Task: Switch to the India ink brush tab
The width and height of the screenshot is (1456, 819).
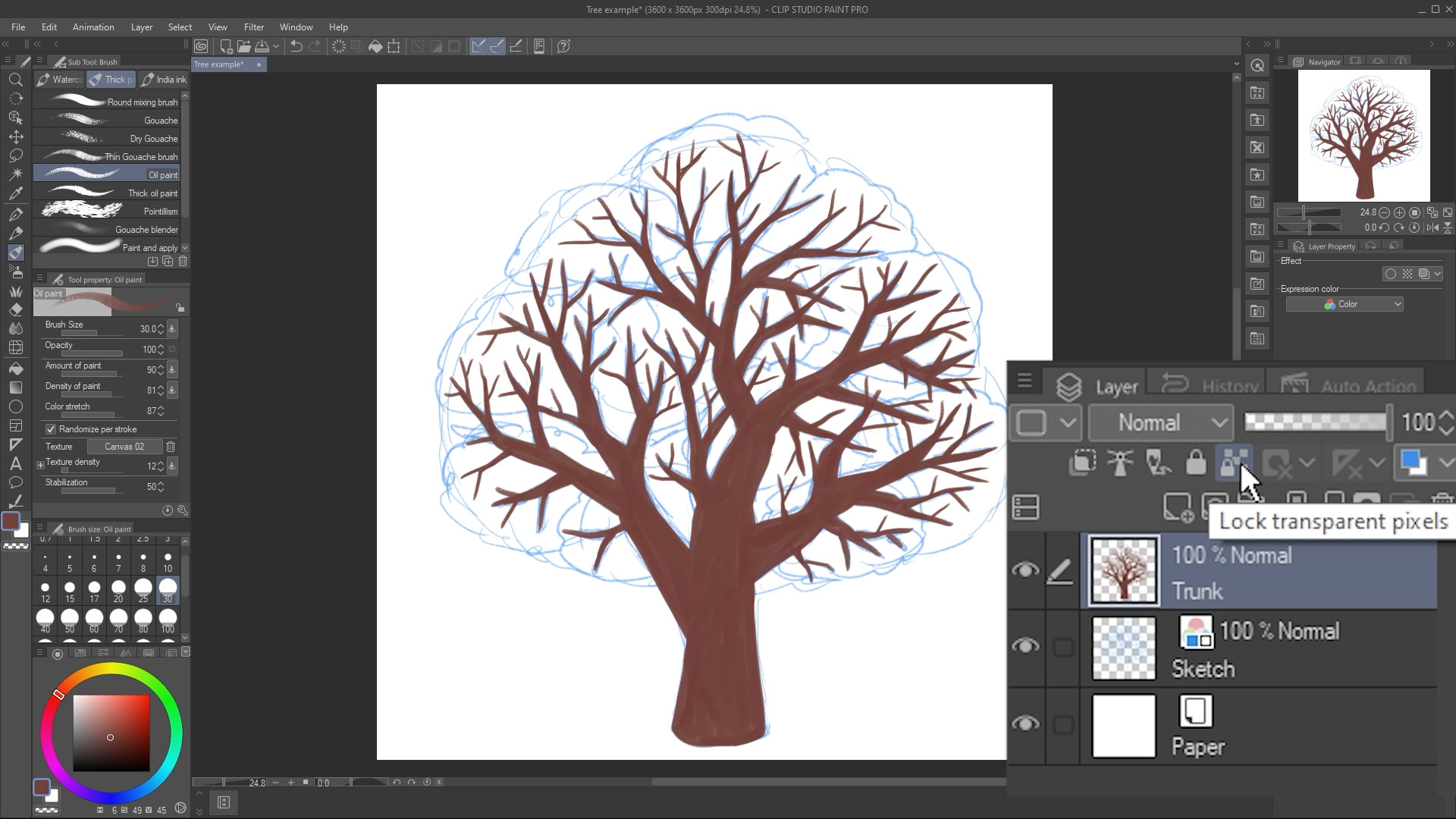Action: pos(164,80)
